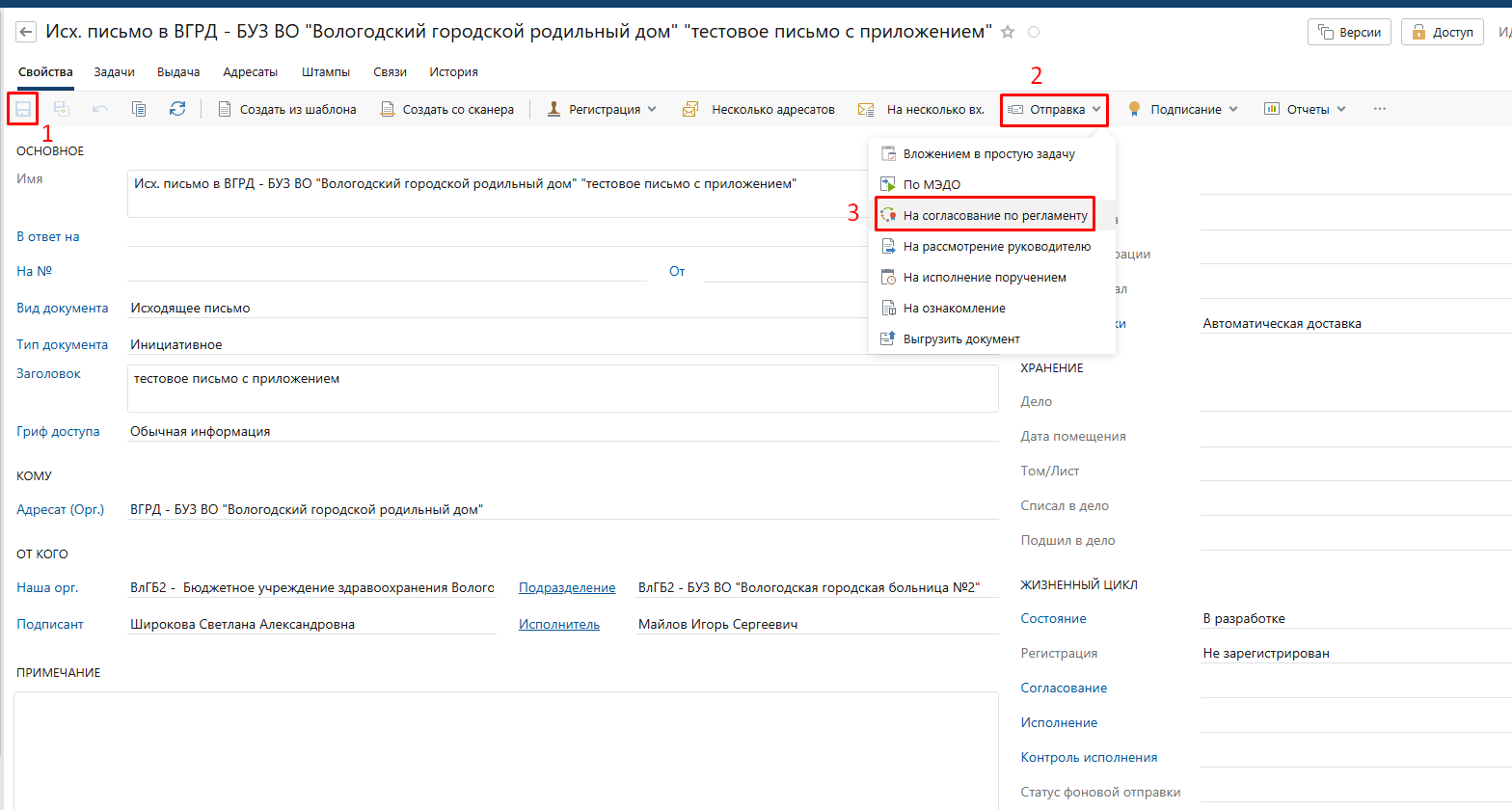The height and width of the screenshot is (810, 1512).
Task: Select 'Выгрузить документ' menu entry
Action: pyautogui.click(x=960, y=338)
